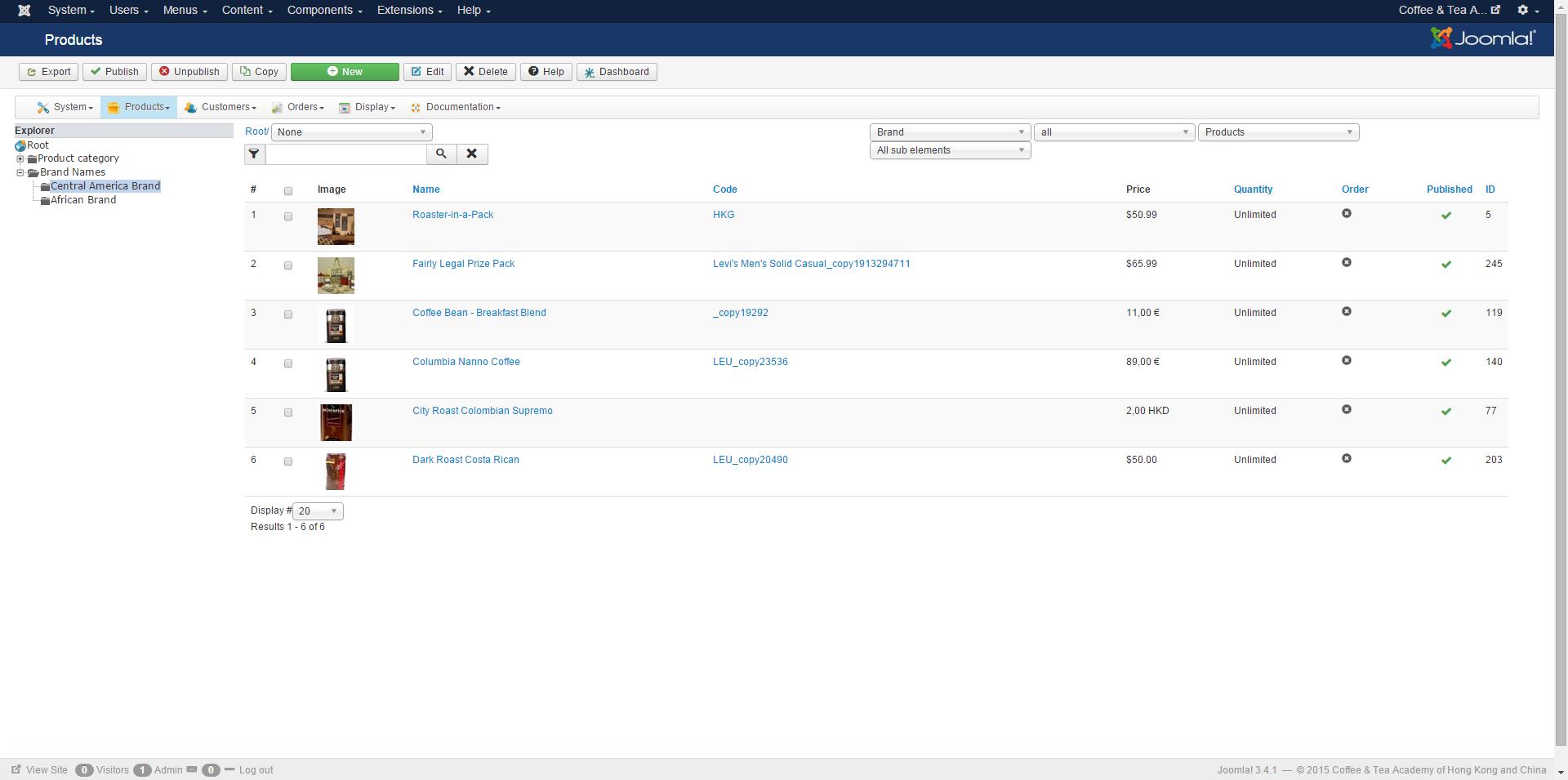Image resolution: width=1568 pixels, height=780 pixels.
Task: Click order icon for Fairly Legal Prize Pack
Action: coord(1347,263)
